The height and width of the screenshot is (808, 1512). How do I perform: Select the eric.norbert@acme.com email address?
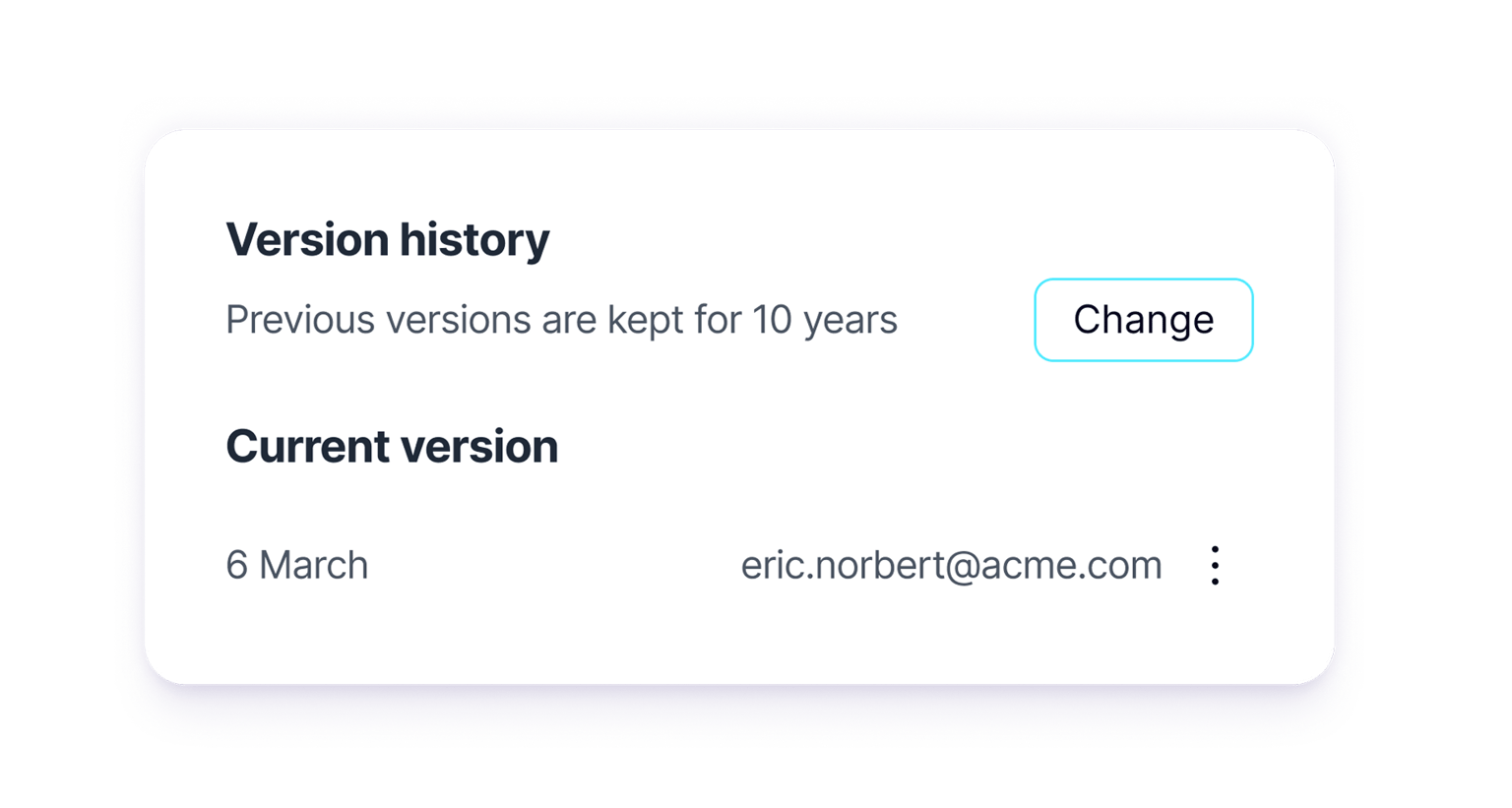(951, 566)
